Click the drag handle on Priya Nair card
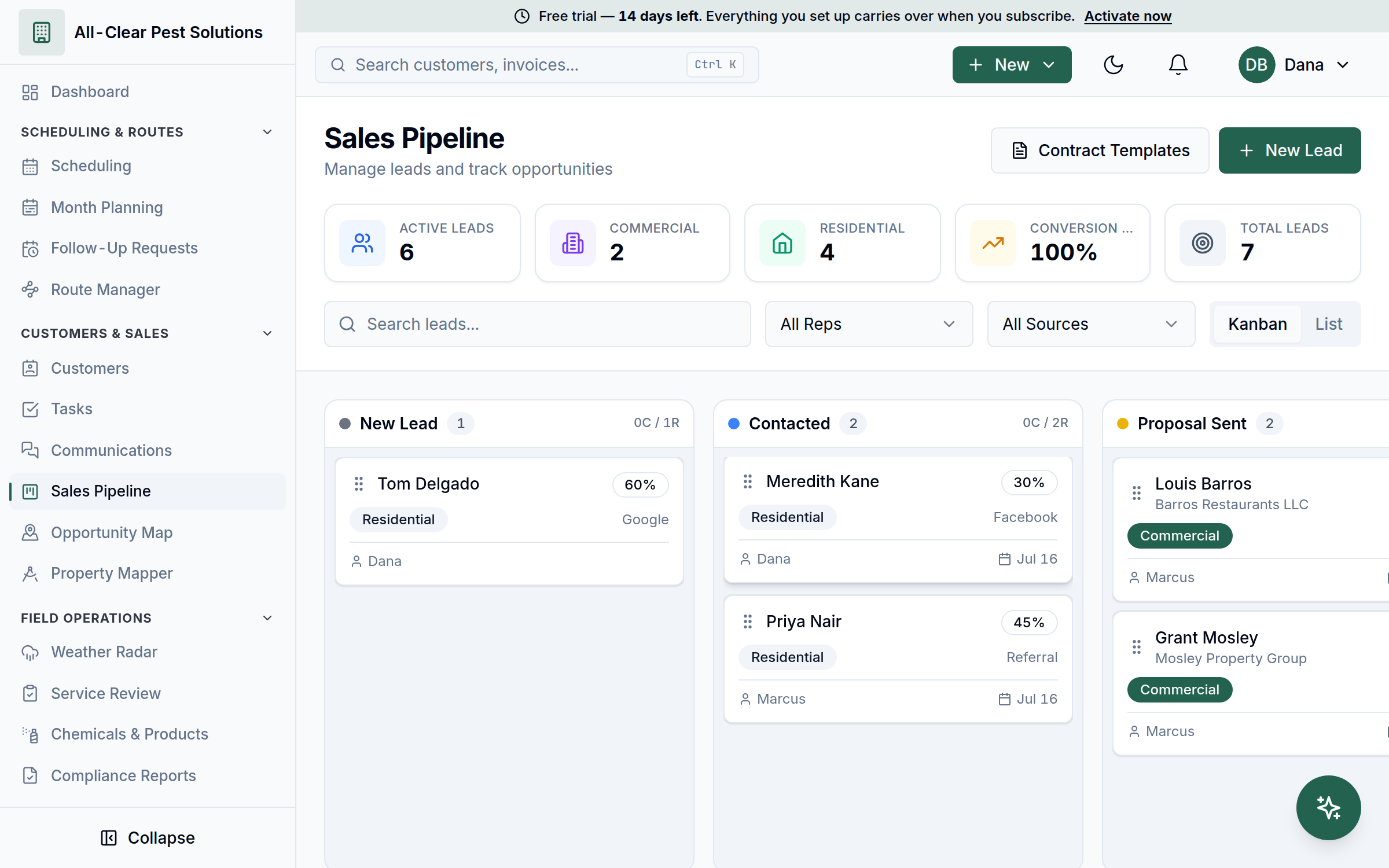 pos(748,621)
